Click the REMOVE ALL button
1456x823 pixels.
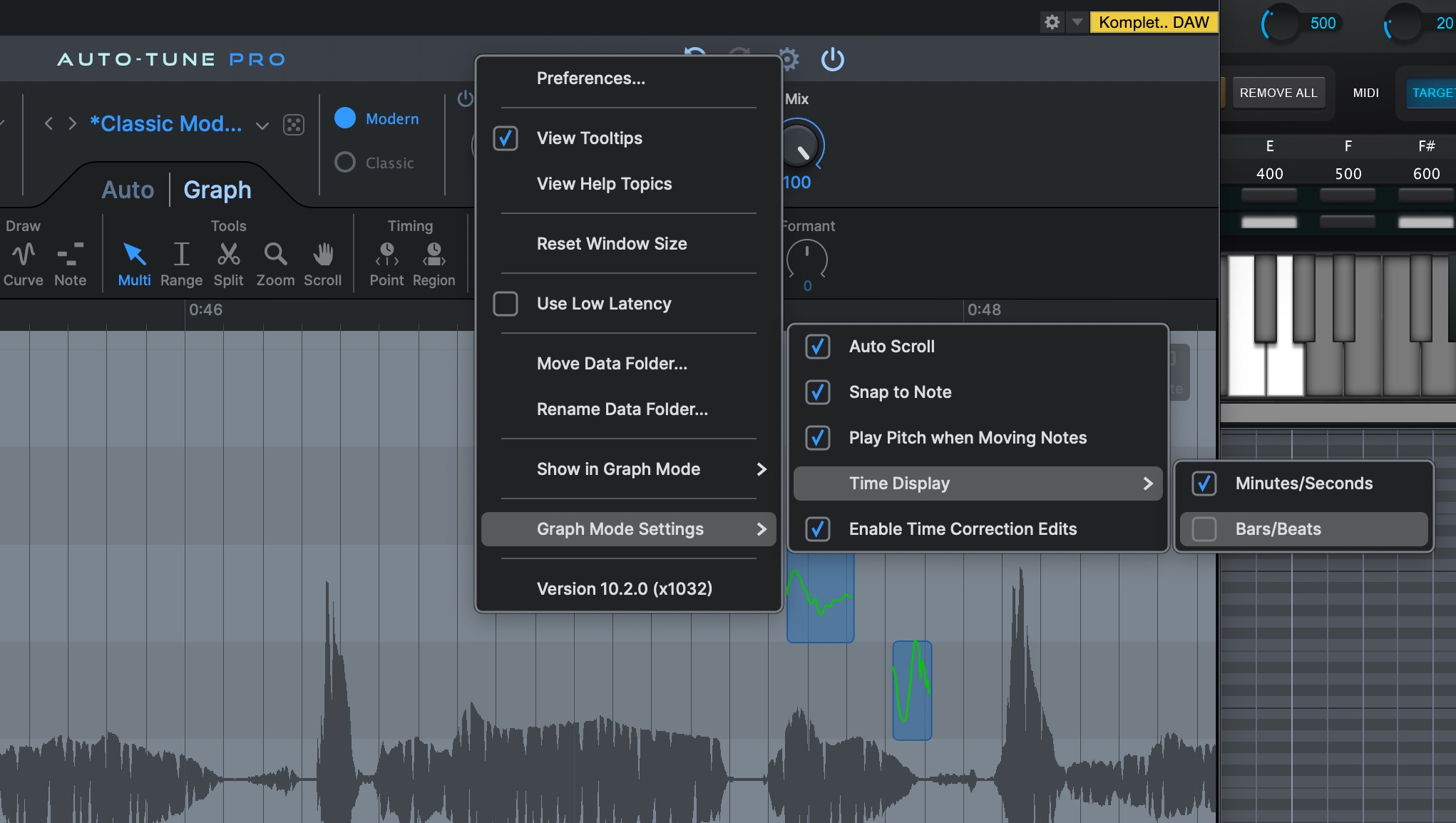coord(1278,93)
